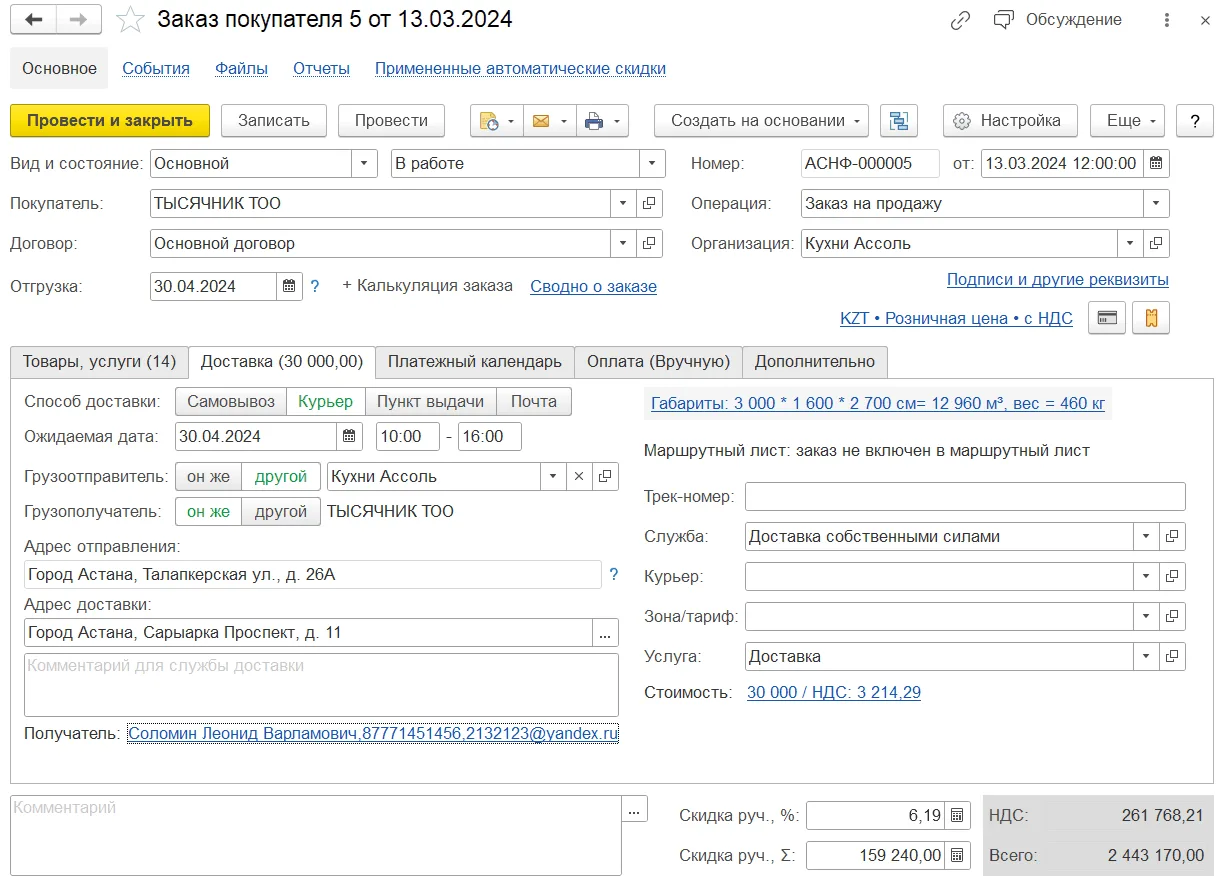Open the print icon menu
The image size is (1224, 887).
(603, 121)
